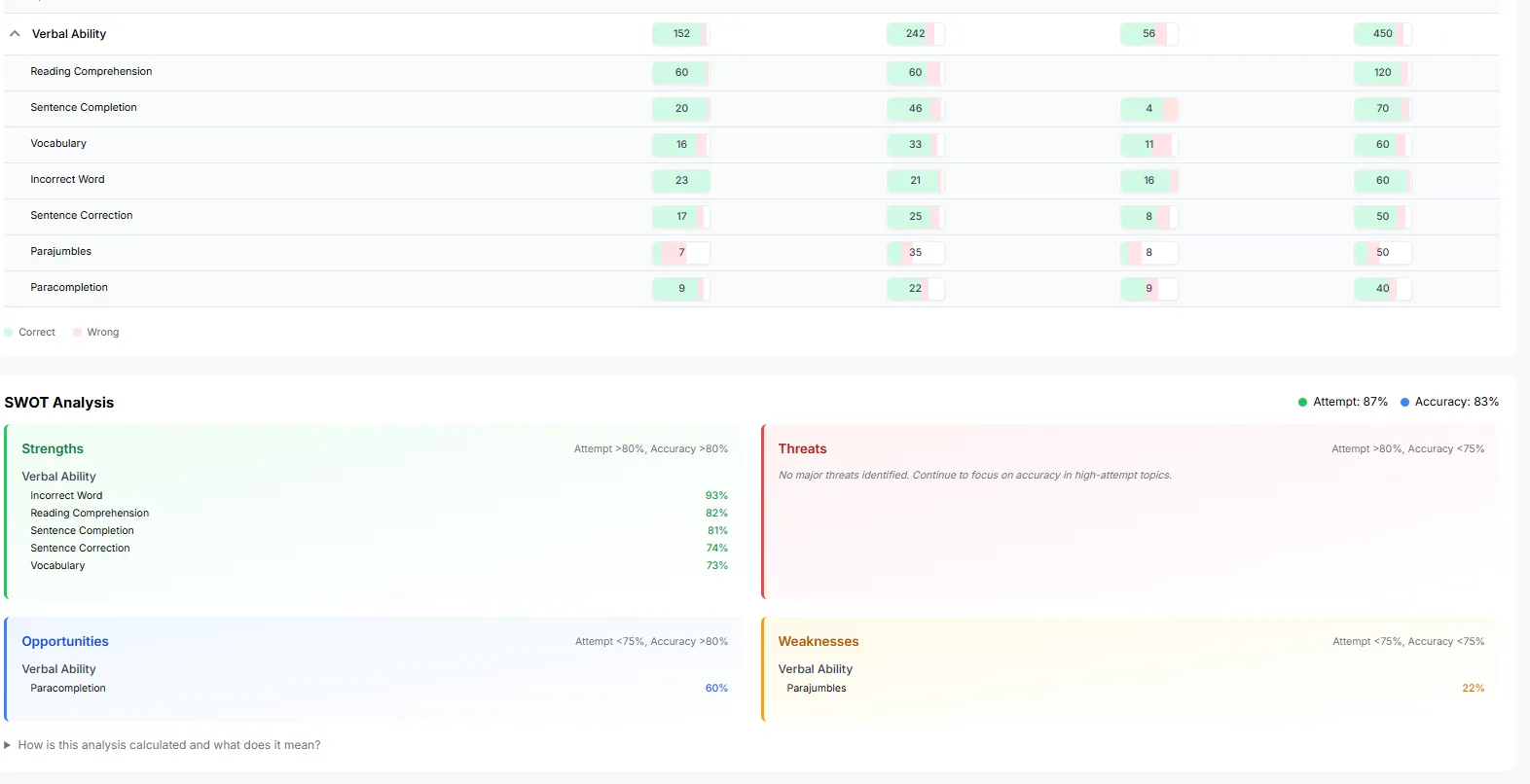Click Incorrect Word bar showing 16
Screen dimensions: 1530x784
1148,181
